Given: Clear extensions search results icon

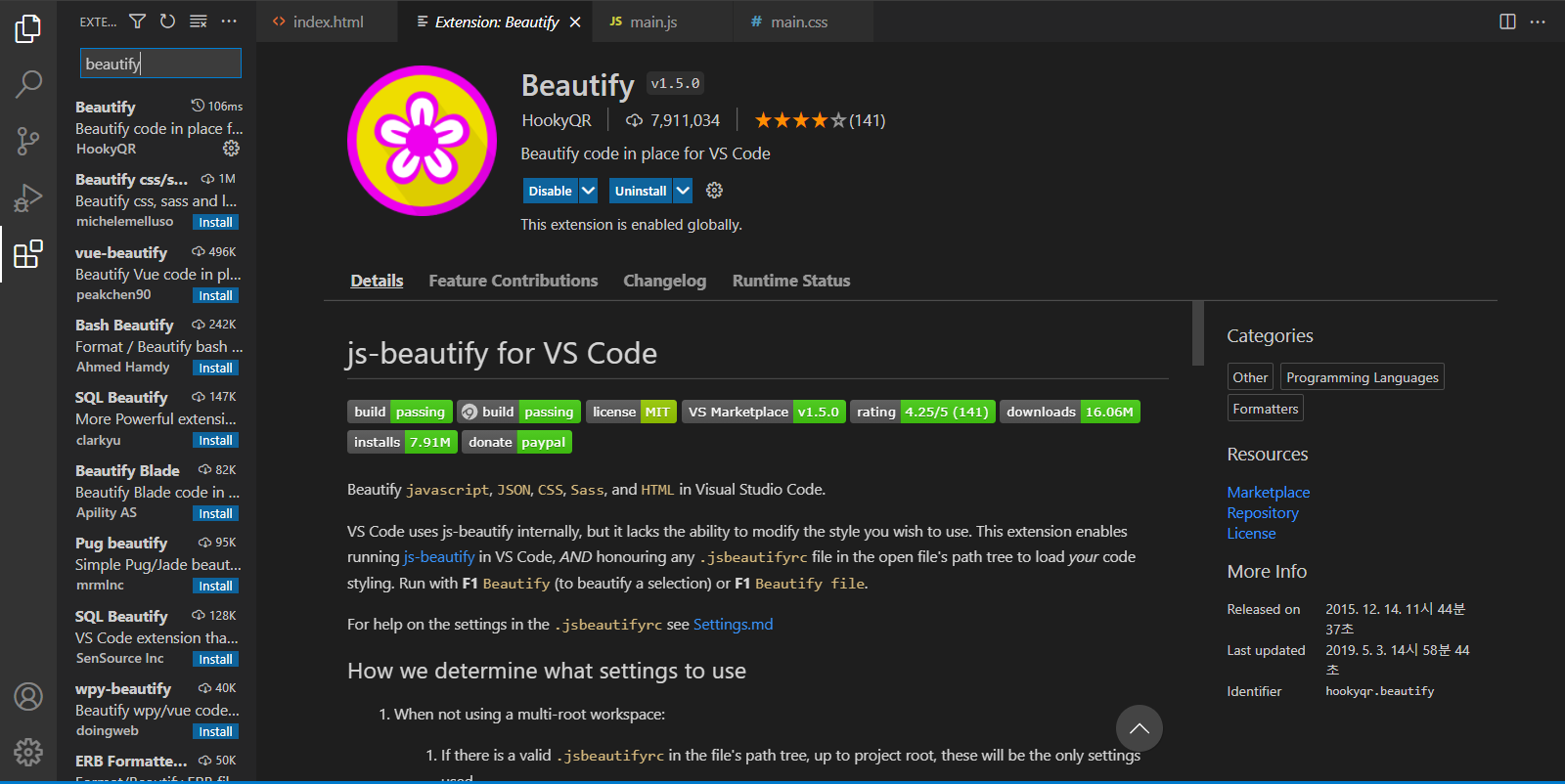Looking at the screenshot, I should pos(198,22).
